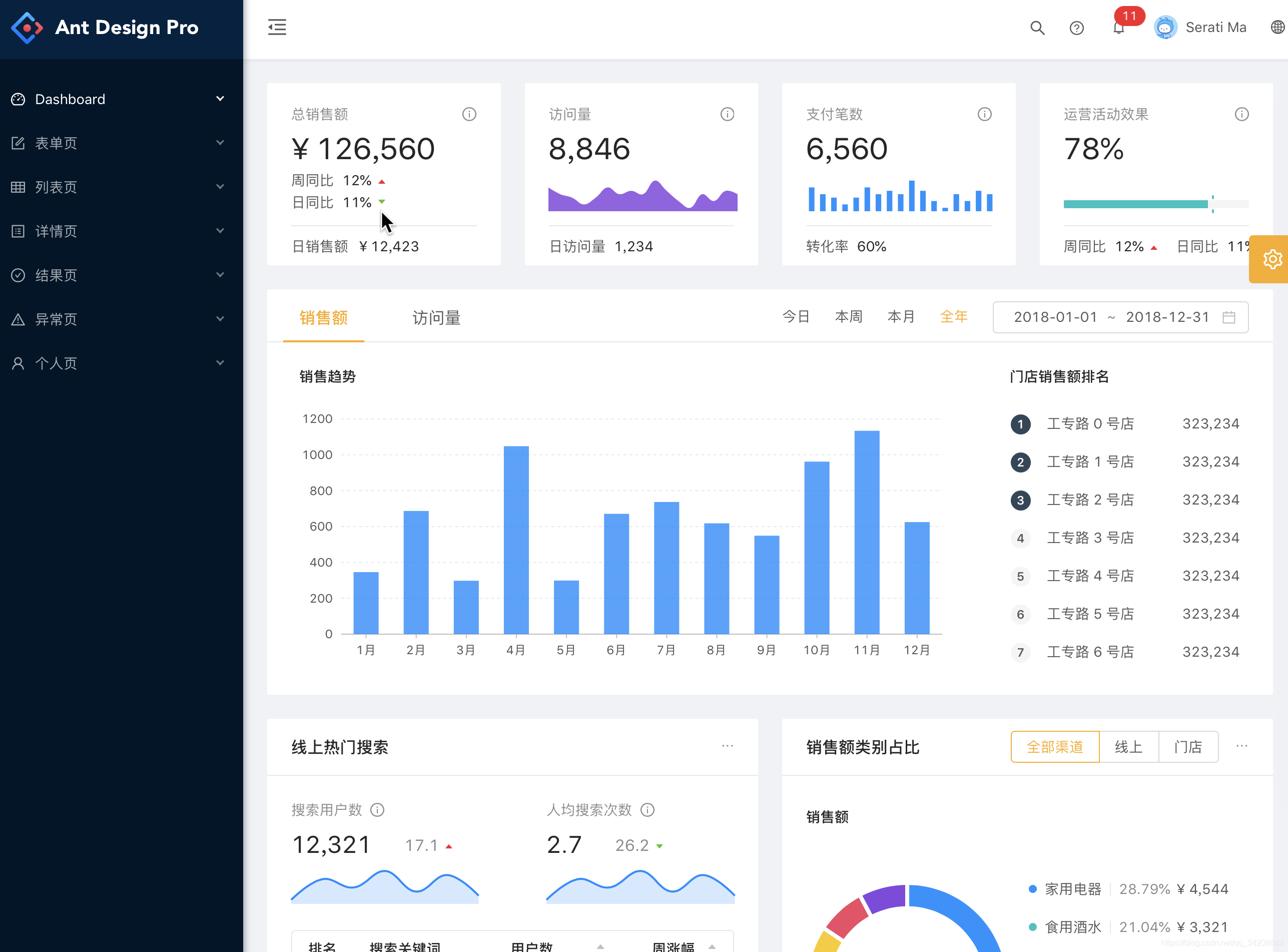Collapse the sidebar with the fold icon

click(x=277, y=27)
